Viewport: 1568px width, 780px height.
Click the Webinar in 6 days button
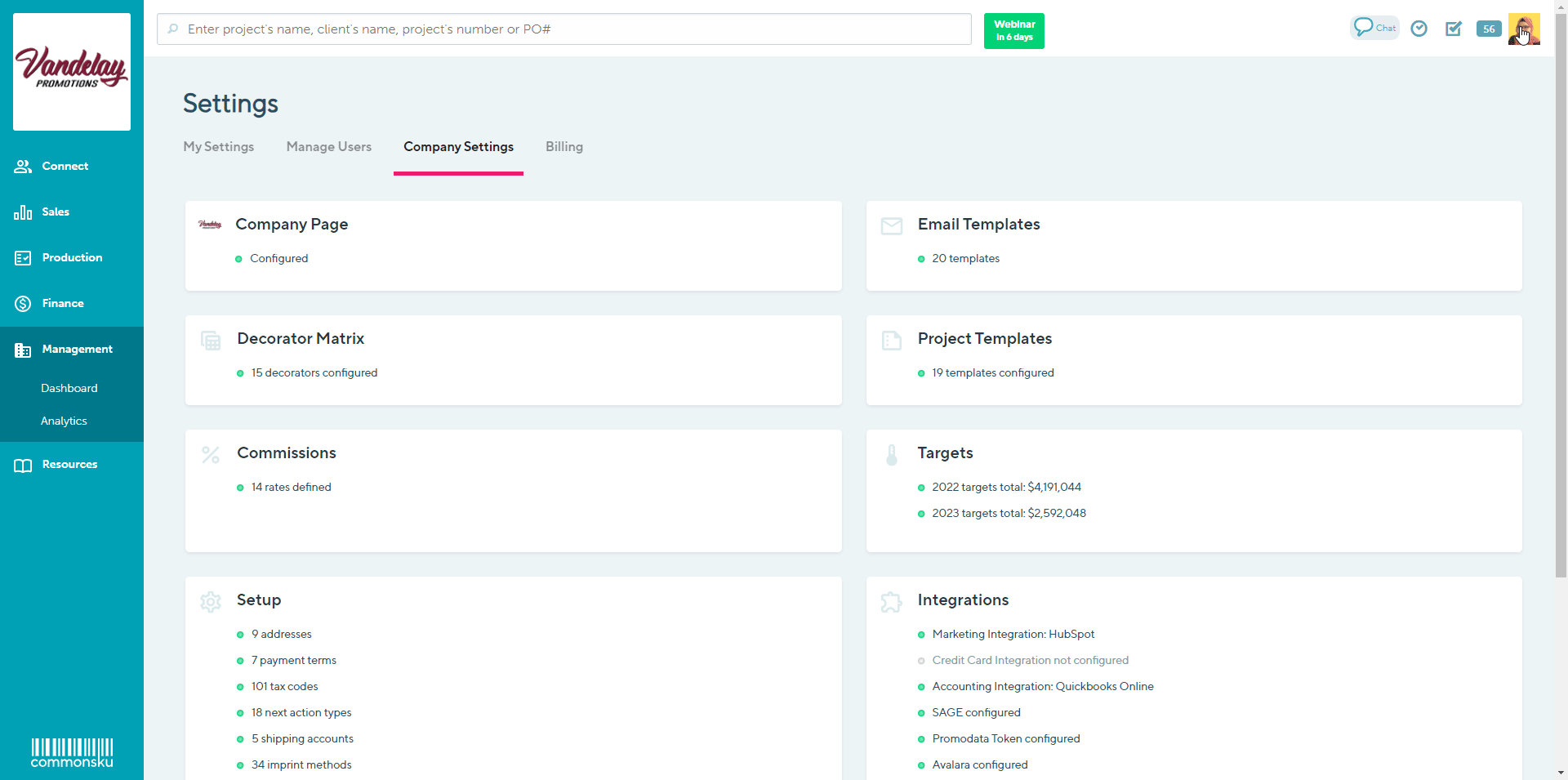tap(1013, 31)
